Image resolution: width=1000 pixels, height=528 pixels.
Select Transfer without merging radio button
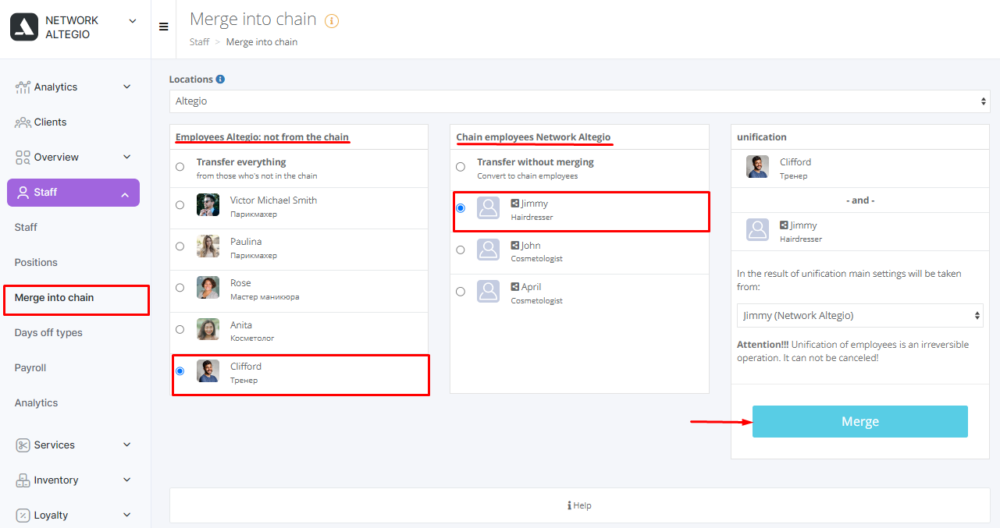[460, 167]
